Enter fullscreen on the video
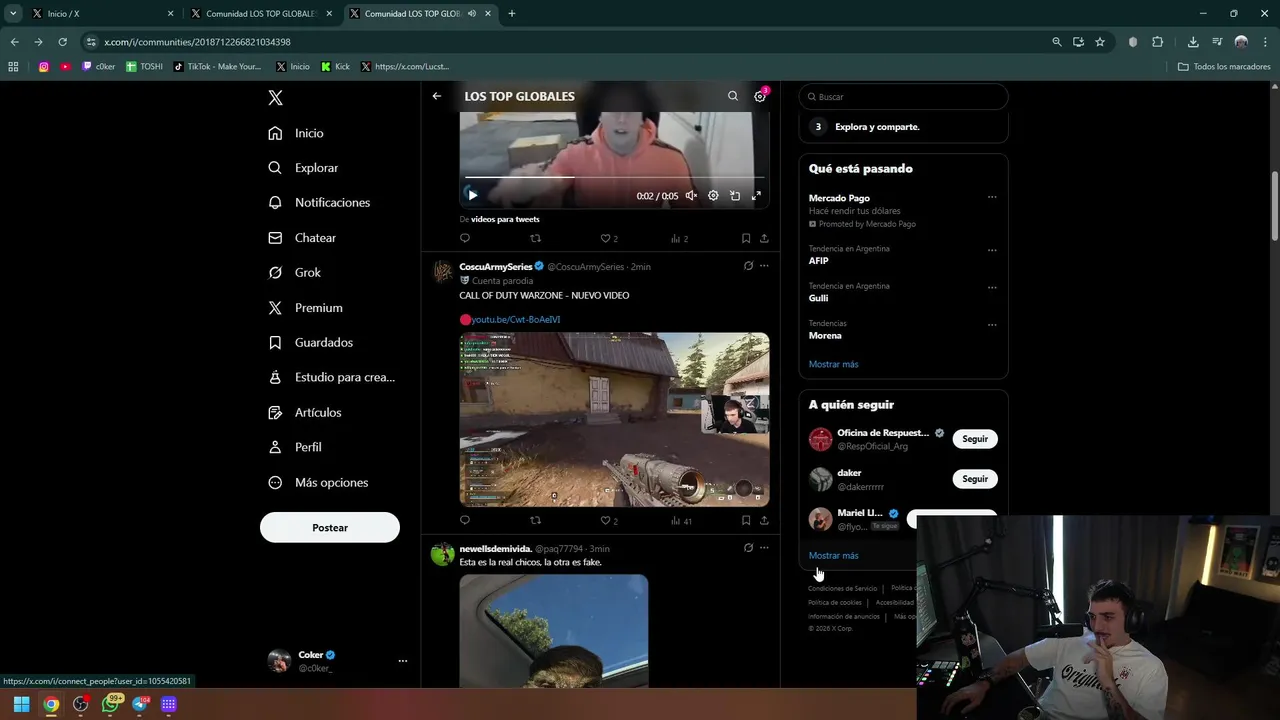 coord(756,196)
